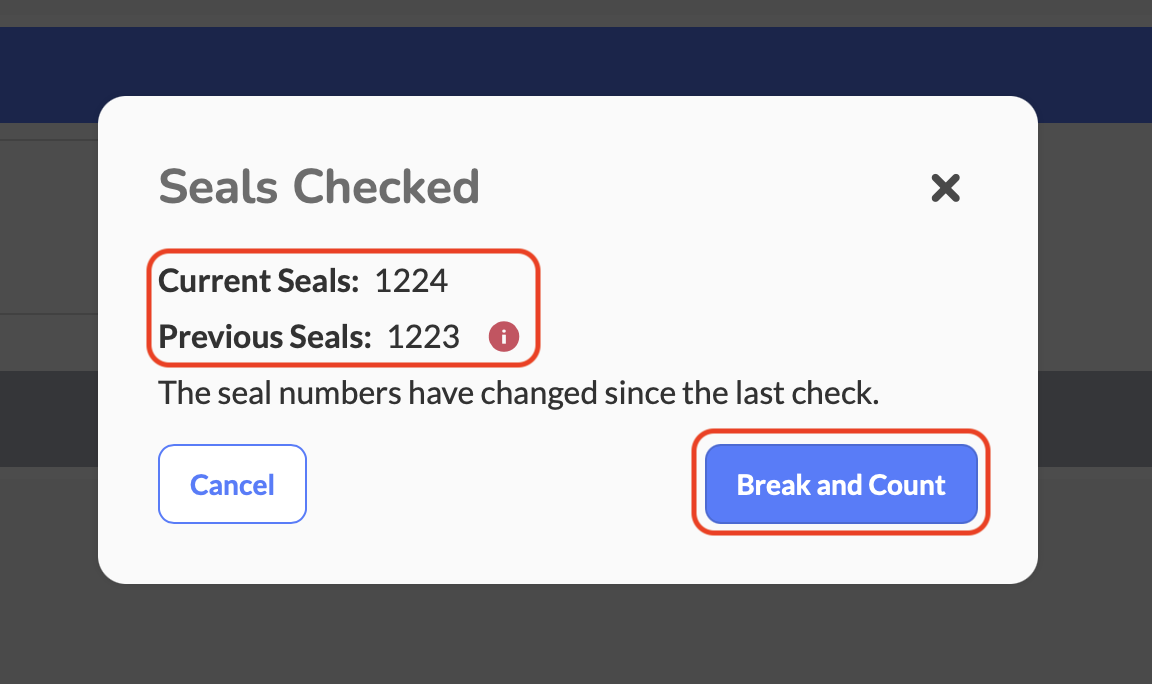Click the dark gray band left of dialog
Viewport: 1152px width, 684px height.
click(48, 418)
